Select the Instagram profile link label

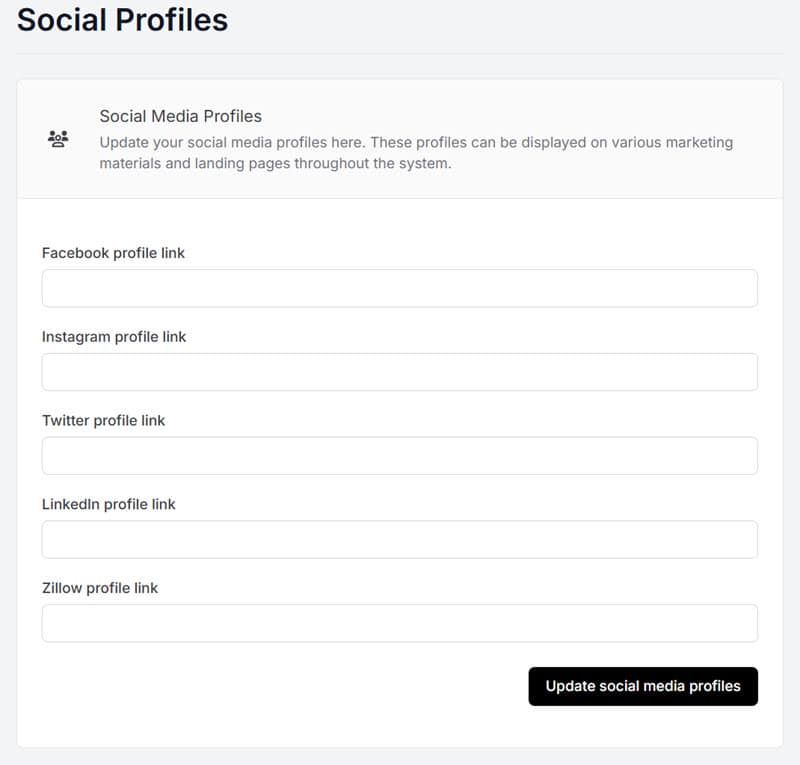click(114, 337)
